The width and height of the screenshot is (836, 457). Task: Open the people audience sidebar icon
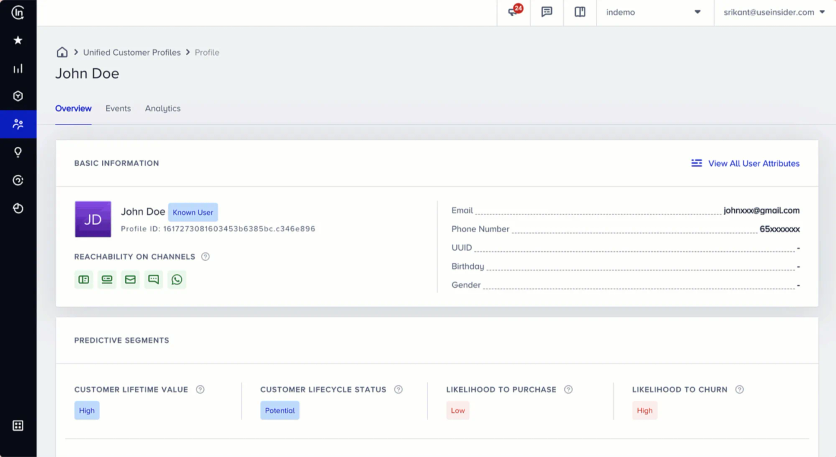(x=18, y=124)
